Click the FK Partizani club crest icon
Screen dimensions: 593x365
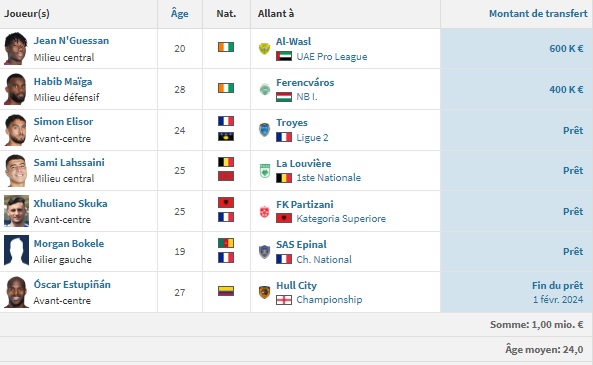pos(264,212)
